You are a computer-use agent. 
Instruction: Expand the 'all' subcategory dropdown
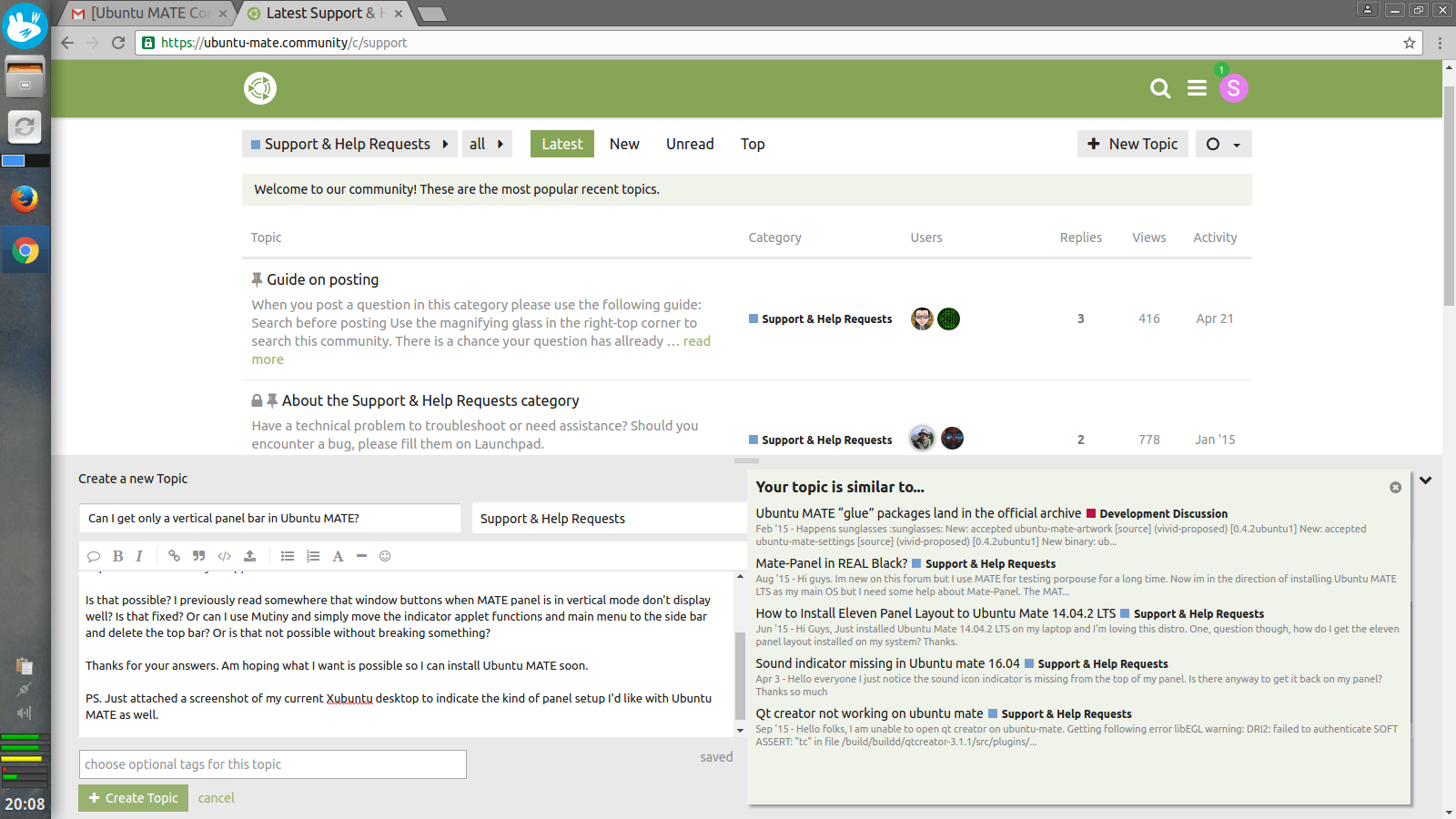point(487,144)
